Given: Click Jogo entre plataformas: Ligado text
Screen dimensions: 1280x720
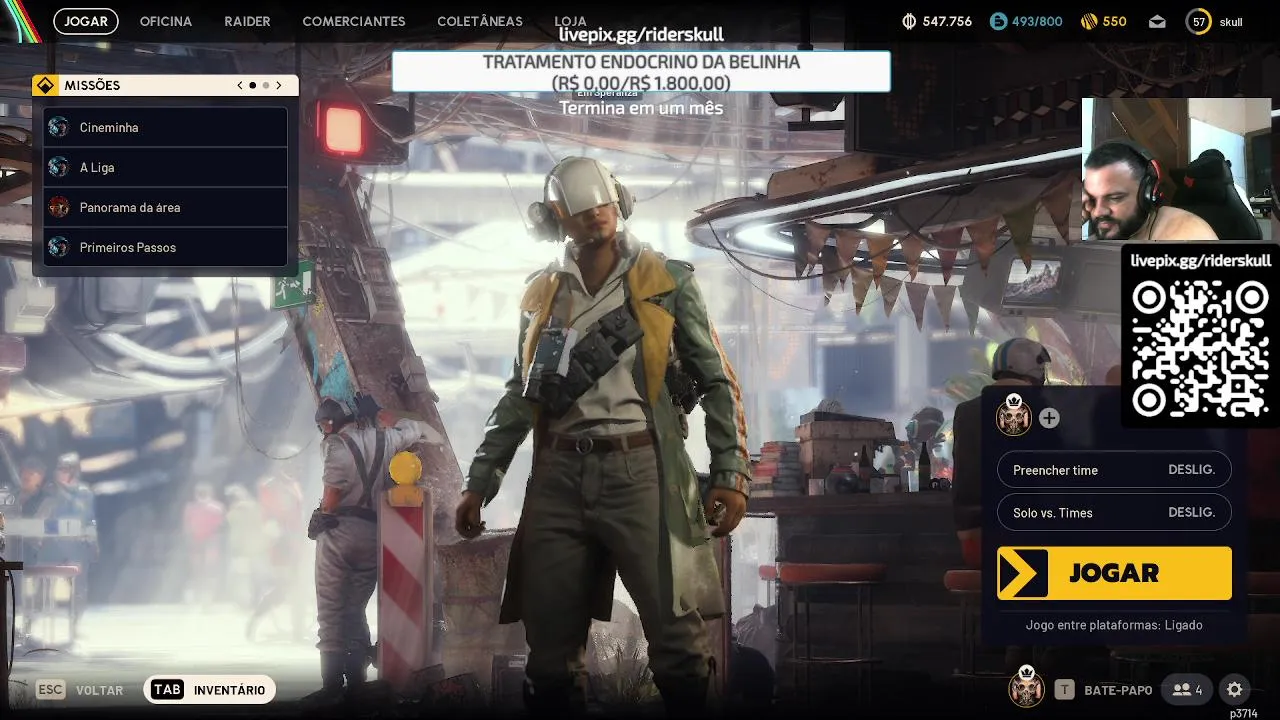Looking at the screenshot, I should [x=1114, y=625].
